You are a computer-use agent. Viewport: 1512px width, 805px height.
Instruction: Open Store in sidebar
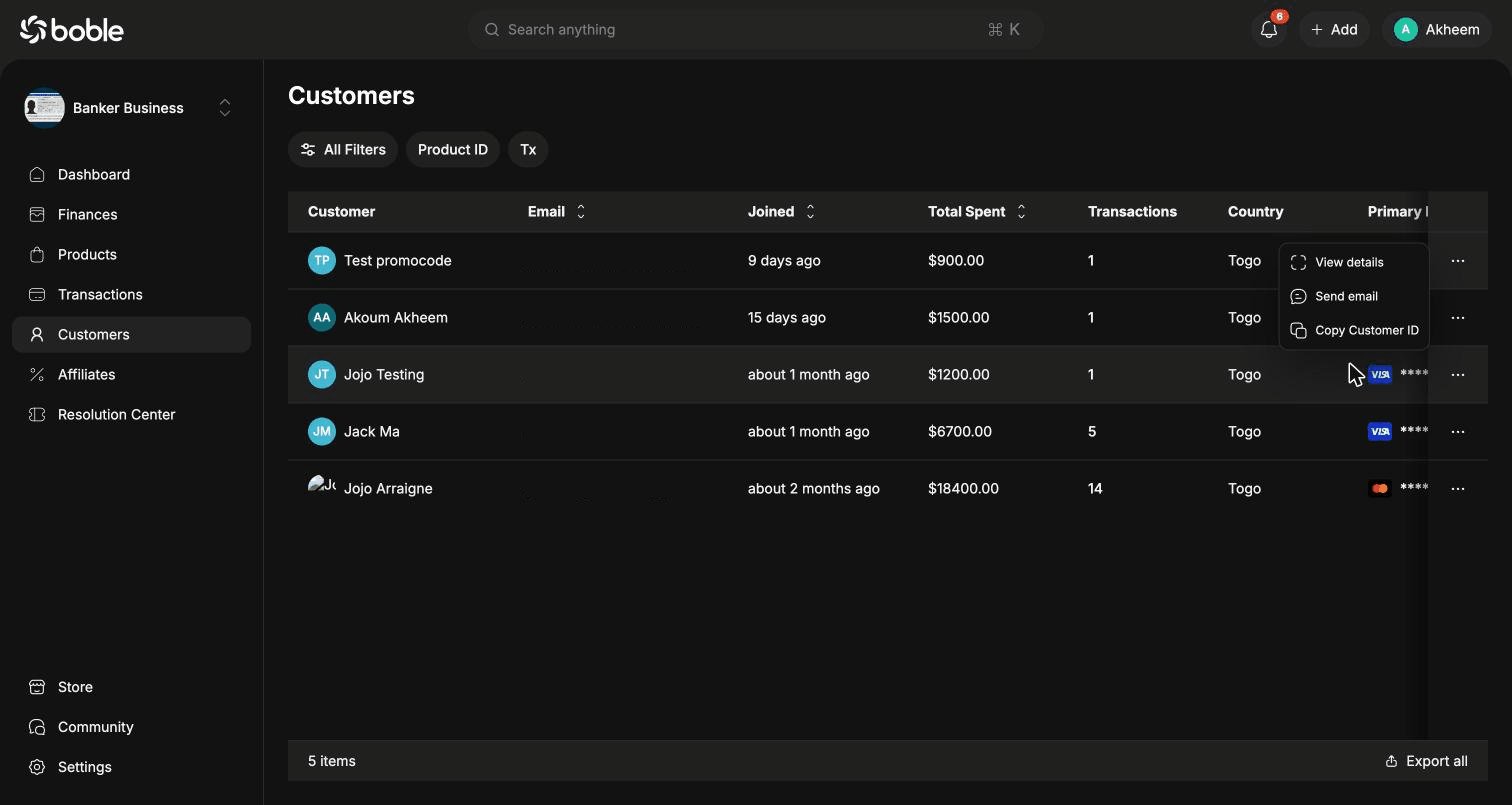[131, 687]
